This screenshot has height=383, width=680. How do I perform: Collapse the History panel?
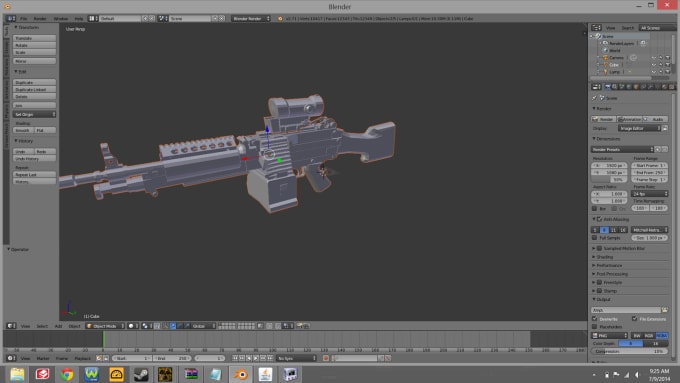23,141
